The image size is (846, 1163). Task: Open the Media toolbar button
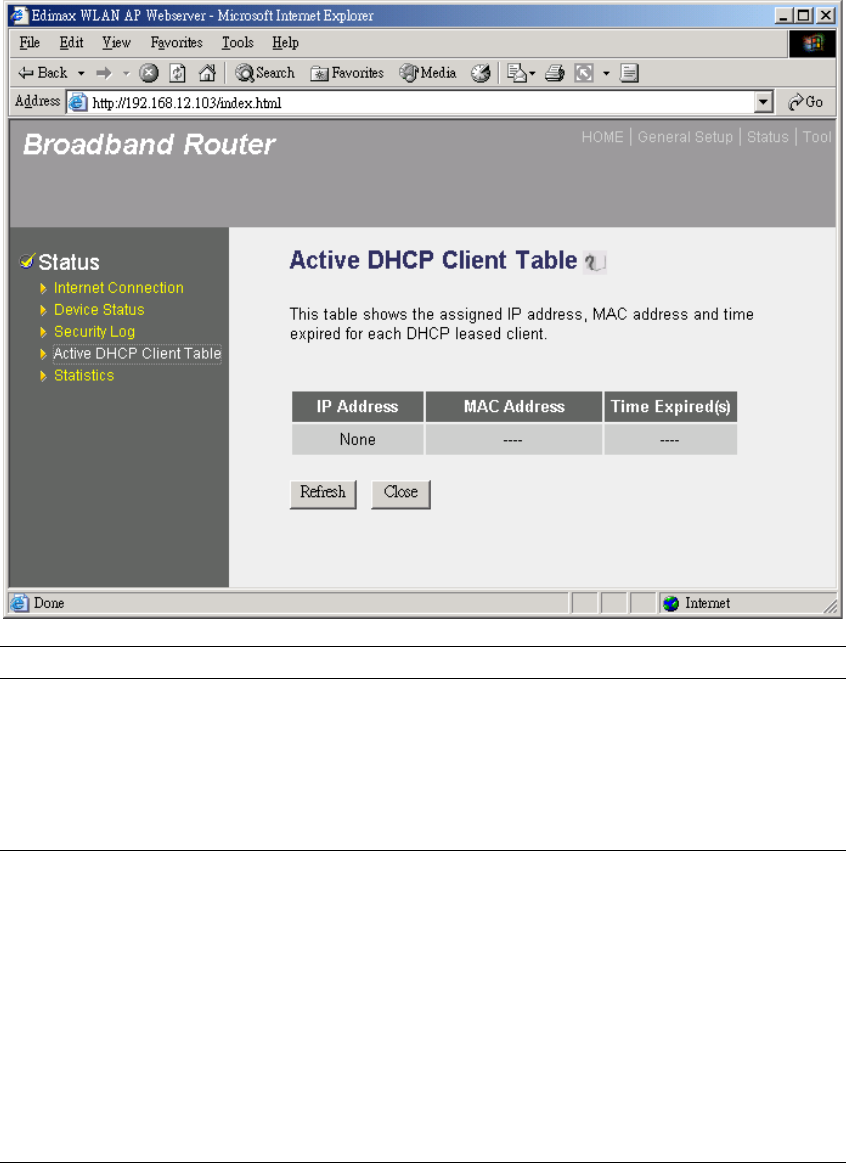[428, 73]
